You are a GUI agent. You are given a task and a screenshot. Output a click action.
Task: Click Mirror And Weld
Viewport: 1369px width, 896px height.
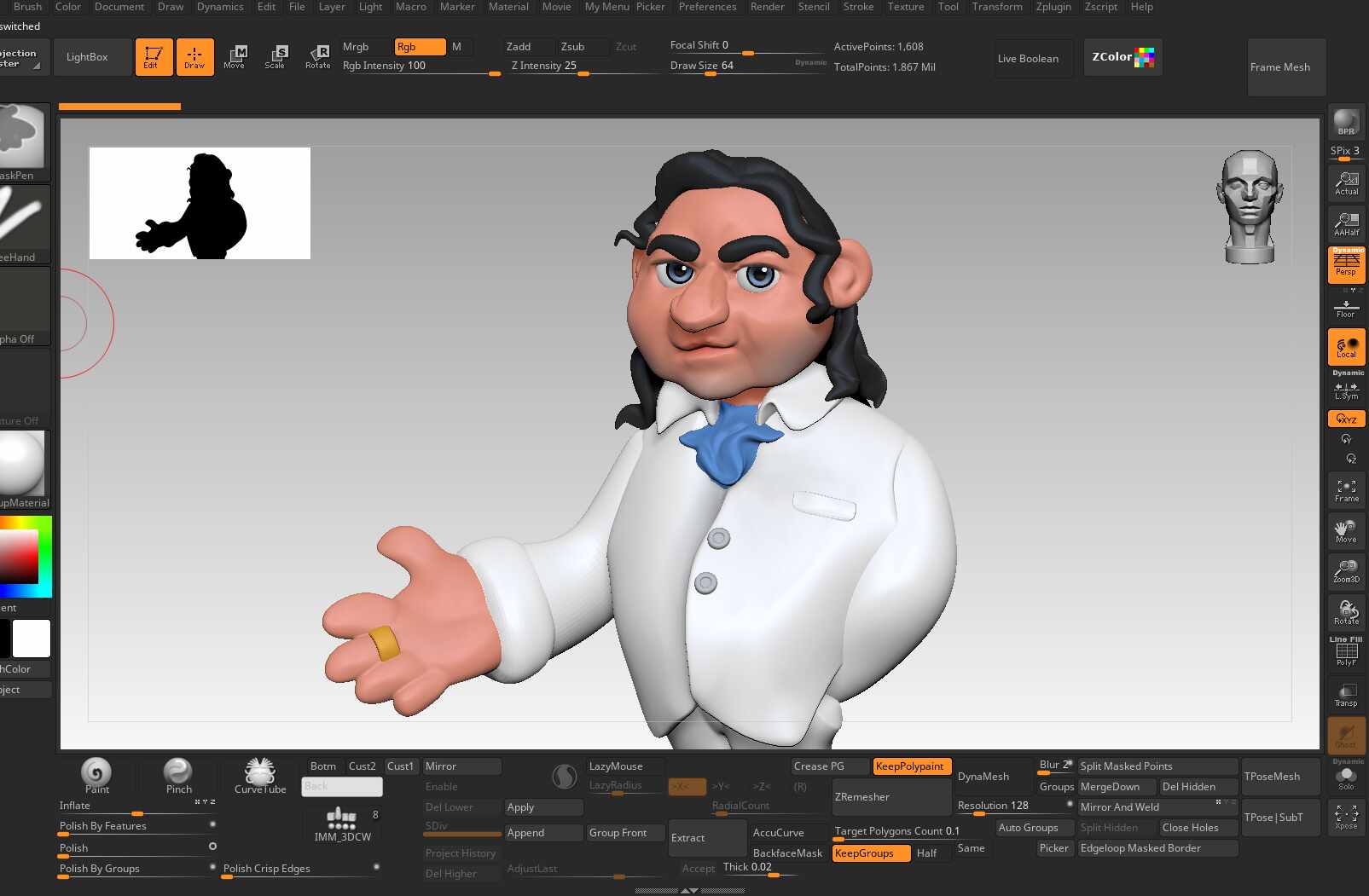pos(1157,807)
